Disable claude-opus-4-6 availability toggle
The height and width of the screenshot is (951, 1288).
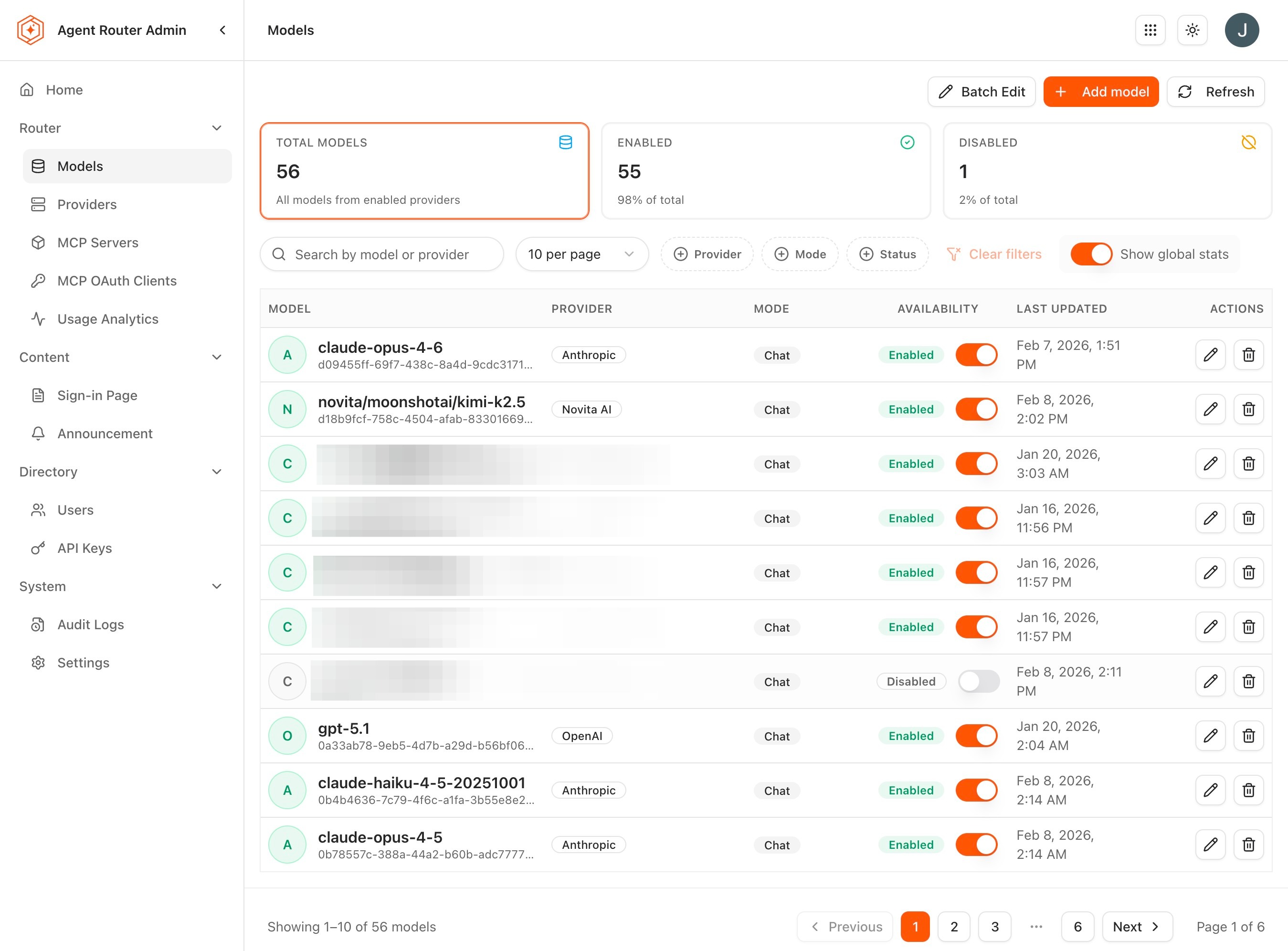tap(977, 355)
